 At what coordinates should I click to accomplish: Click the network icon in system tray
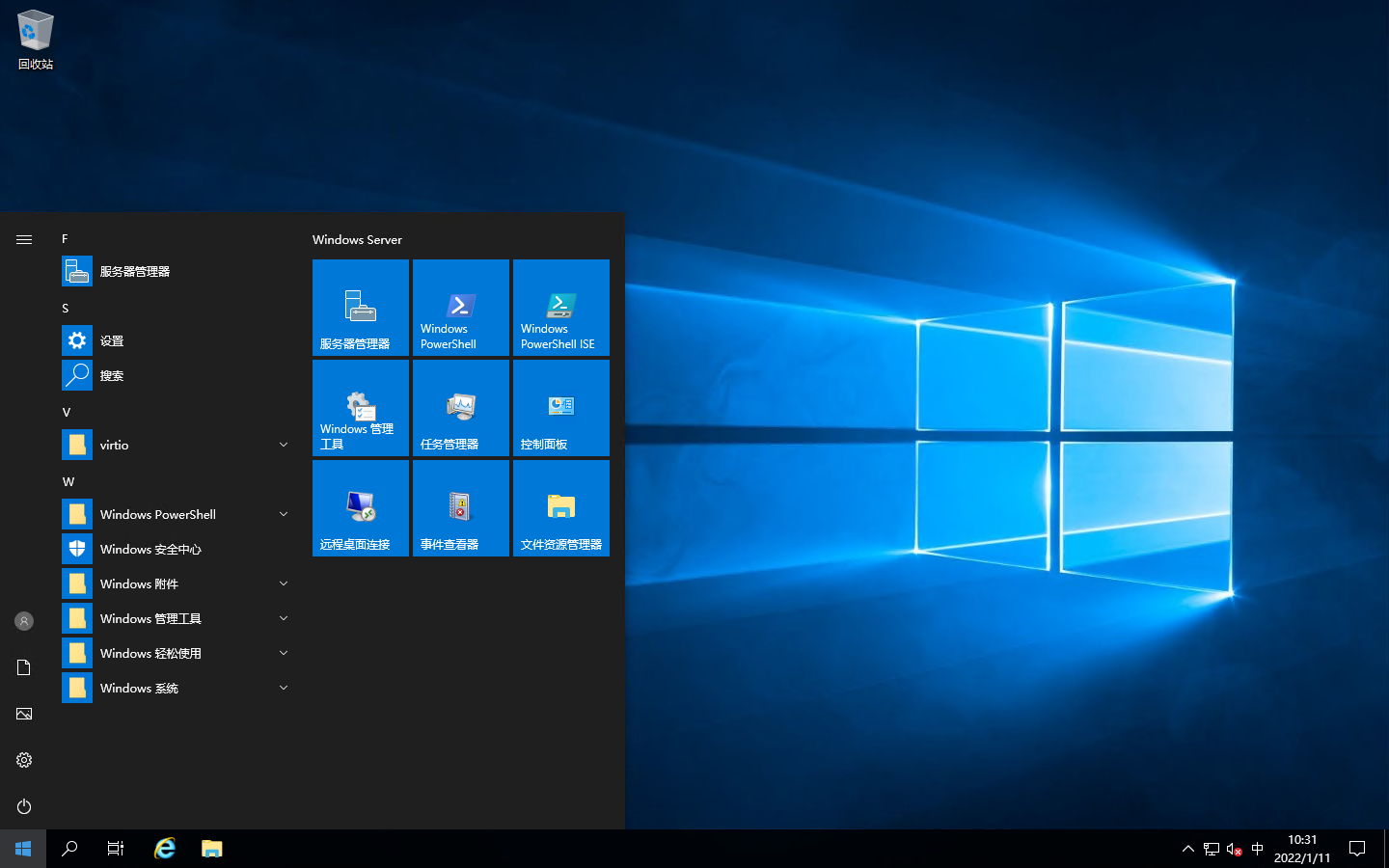click(1212, 849)
